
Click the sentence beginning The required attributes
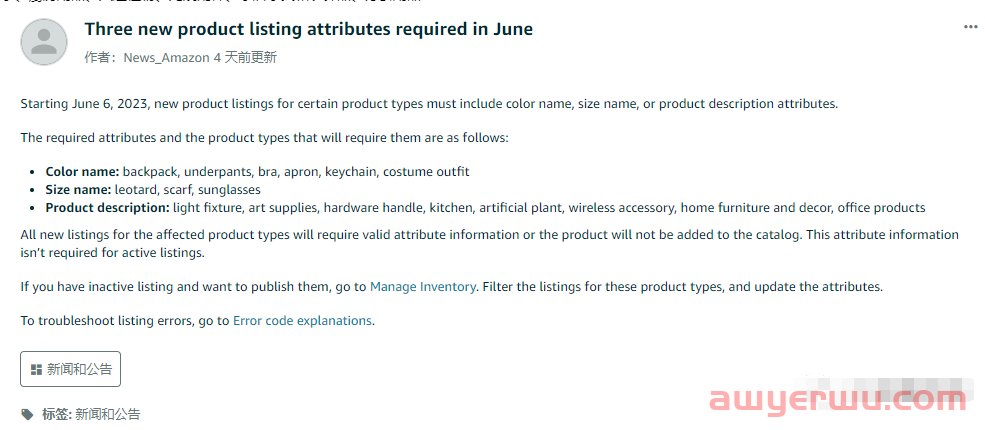pyautogui.click(x=264, y=137)
